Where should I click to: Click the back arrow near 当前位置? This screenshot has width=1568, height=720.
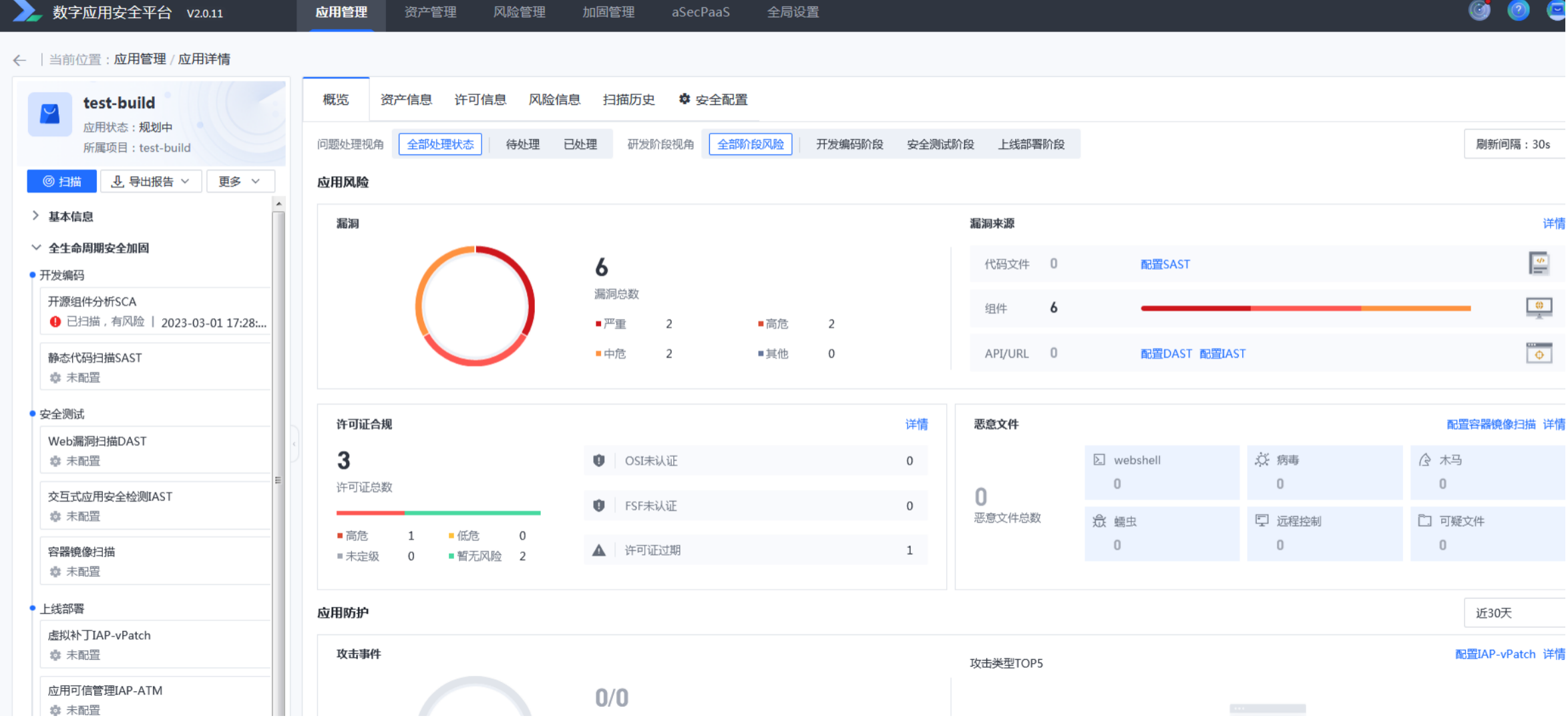pos(19,59)
